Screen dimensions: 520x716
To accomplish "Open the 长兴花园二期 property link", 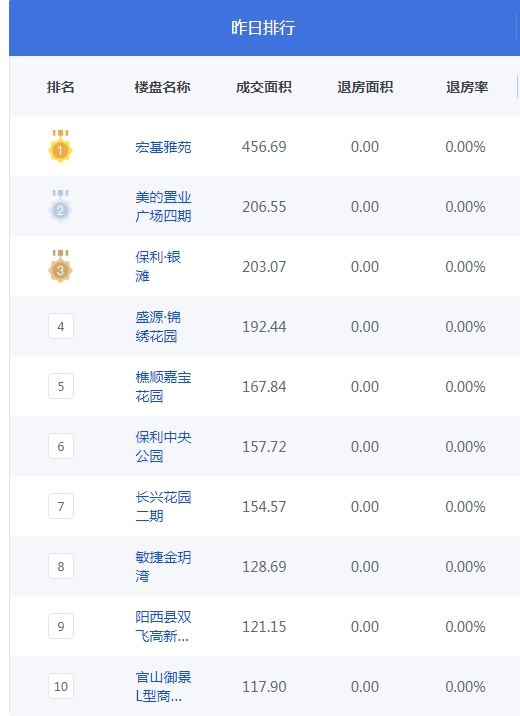I will 163,506.
